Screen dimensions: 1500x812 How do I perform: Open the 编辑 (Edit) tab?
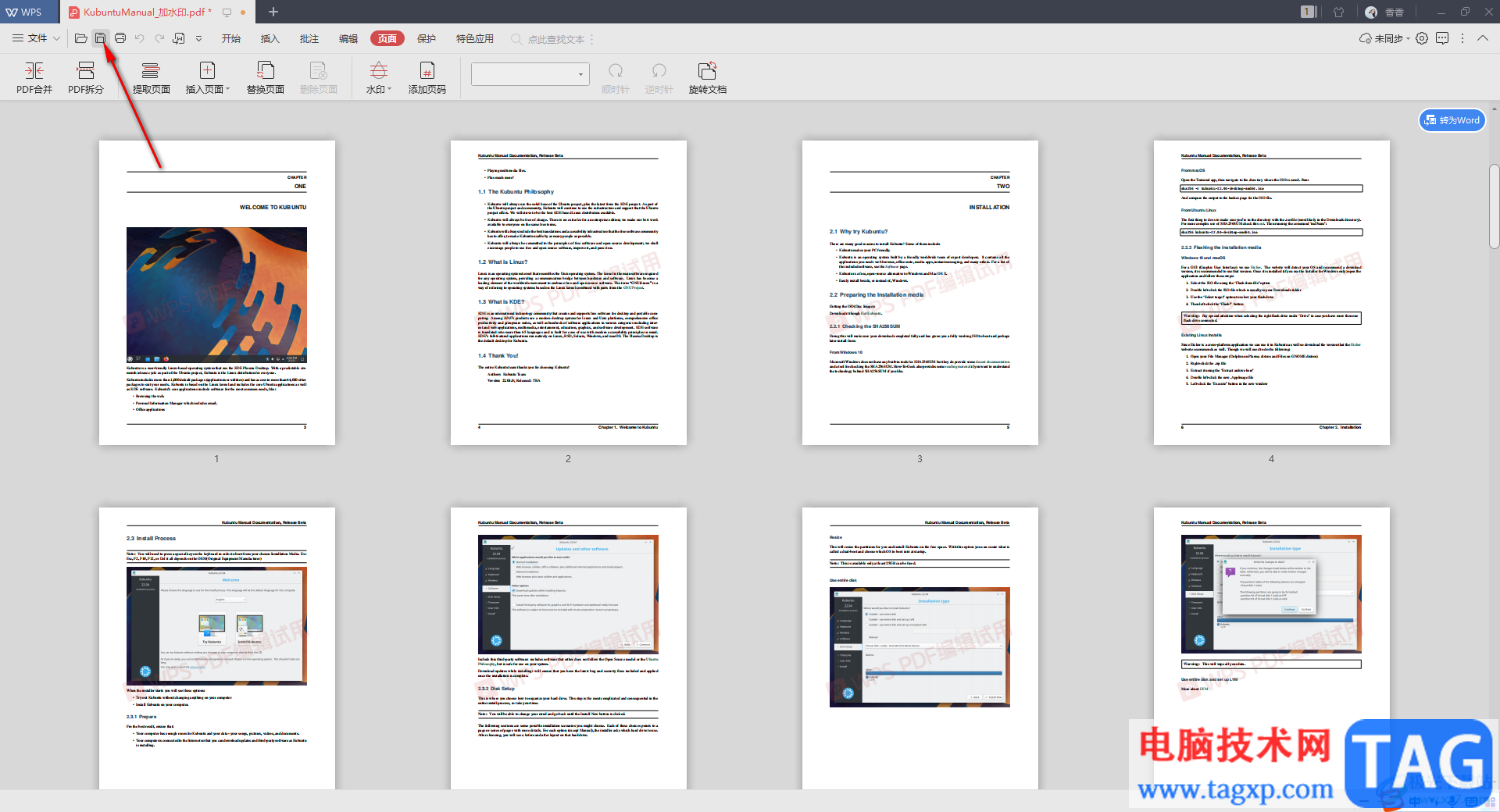[348, 38]
